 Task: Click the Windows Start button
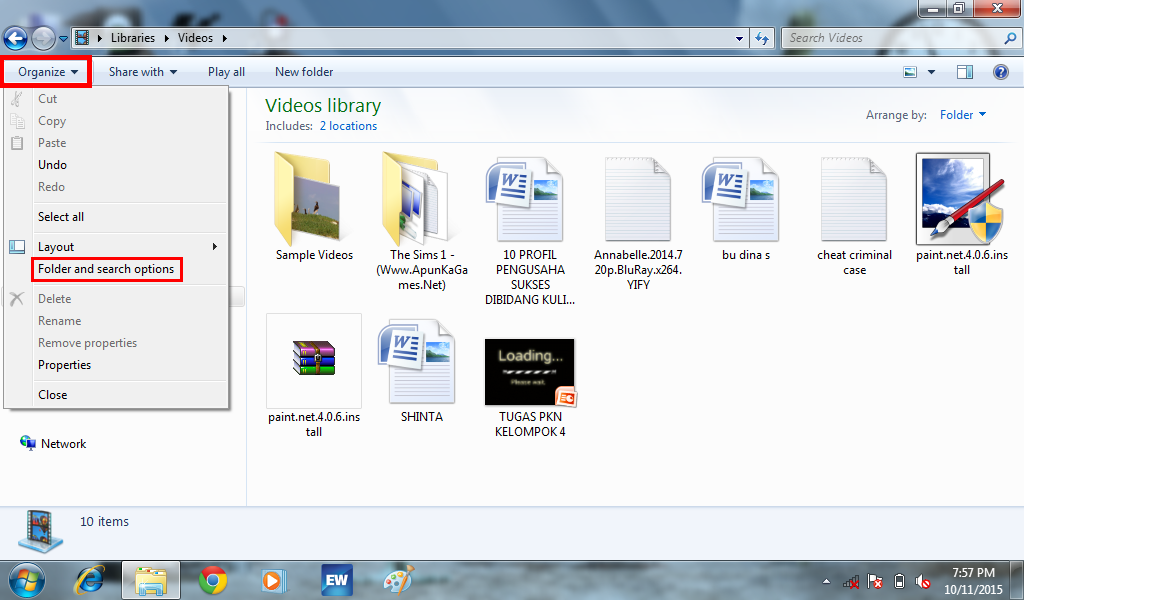(x=26, y=582)
